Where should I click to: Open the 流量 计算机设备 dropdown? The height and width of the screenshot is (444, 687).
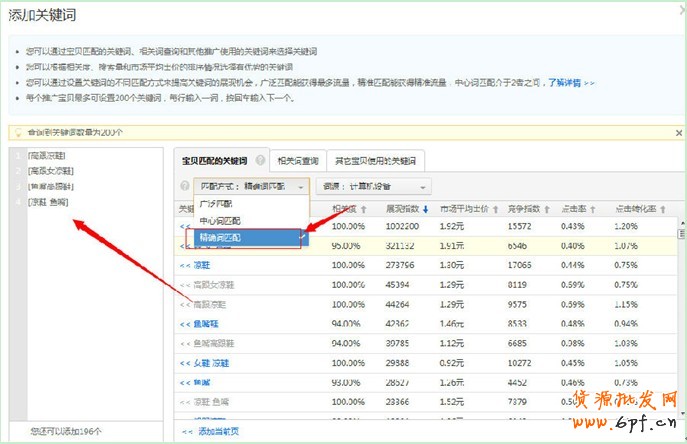coord(373,186)
